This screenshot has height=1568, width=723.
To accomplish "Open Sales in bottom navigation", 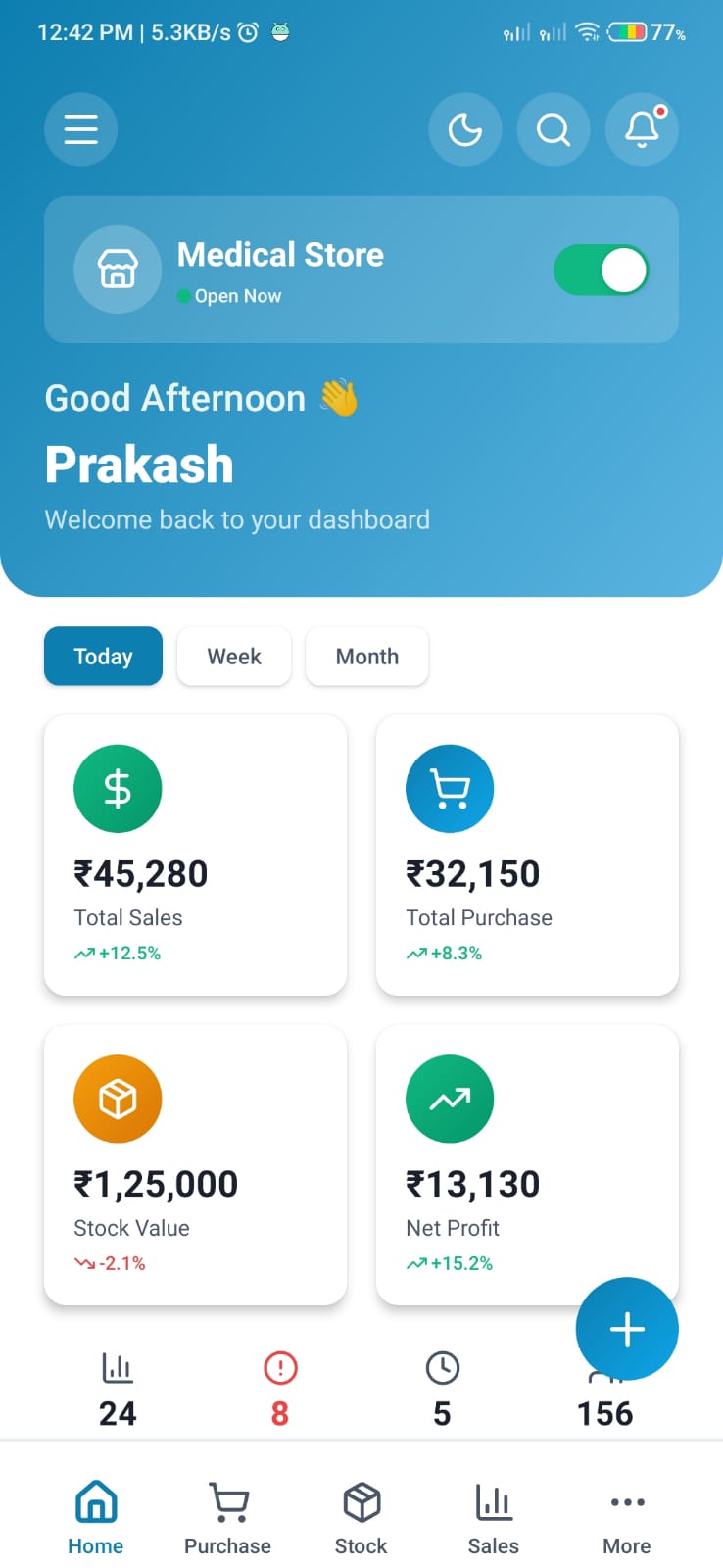I will click(493, 1518).
